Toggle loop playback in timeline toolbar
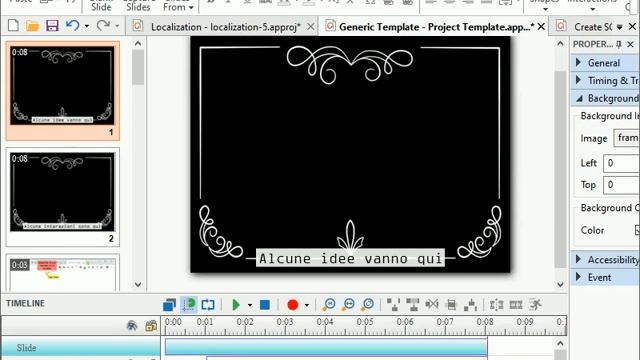 pyautogui.click(x=208, y=304)
